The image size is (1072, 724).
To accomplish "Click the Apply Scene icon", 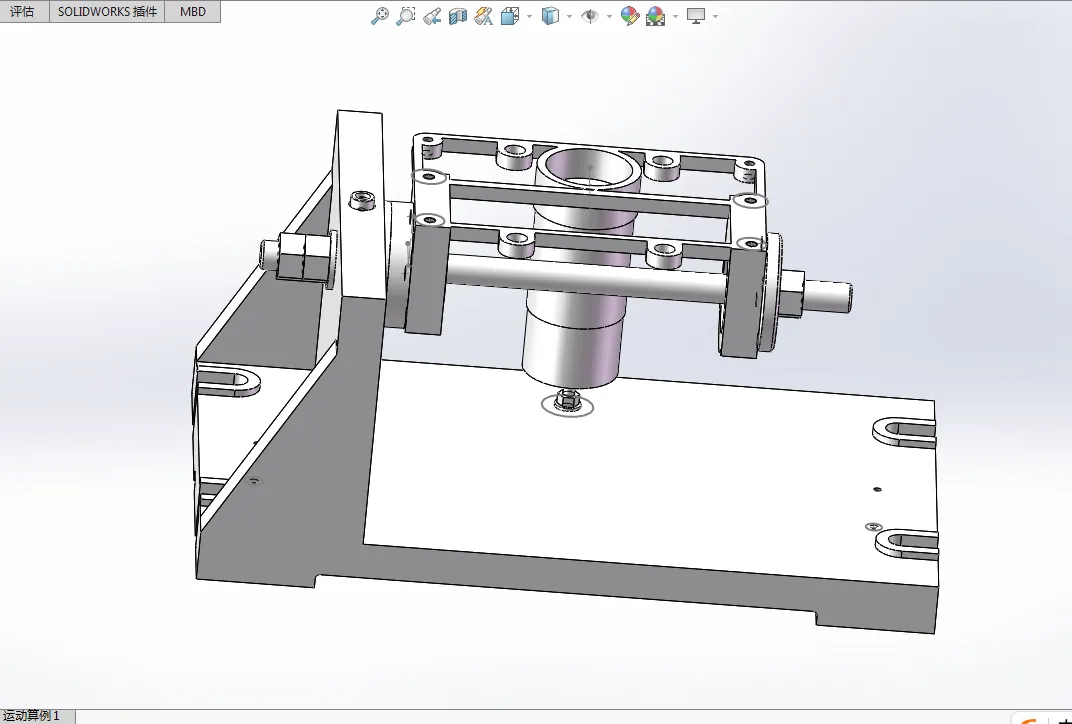I will tap(655, 16).
